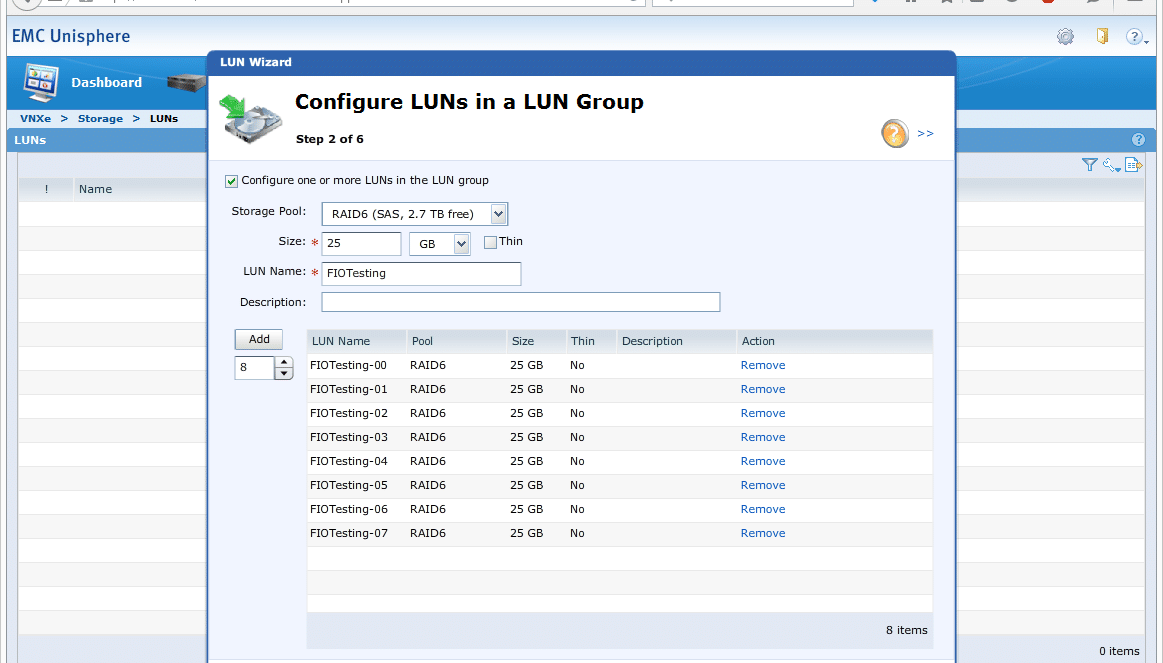Click the LUNs breadcrumb item

pos(164,119)
